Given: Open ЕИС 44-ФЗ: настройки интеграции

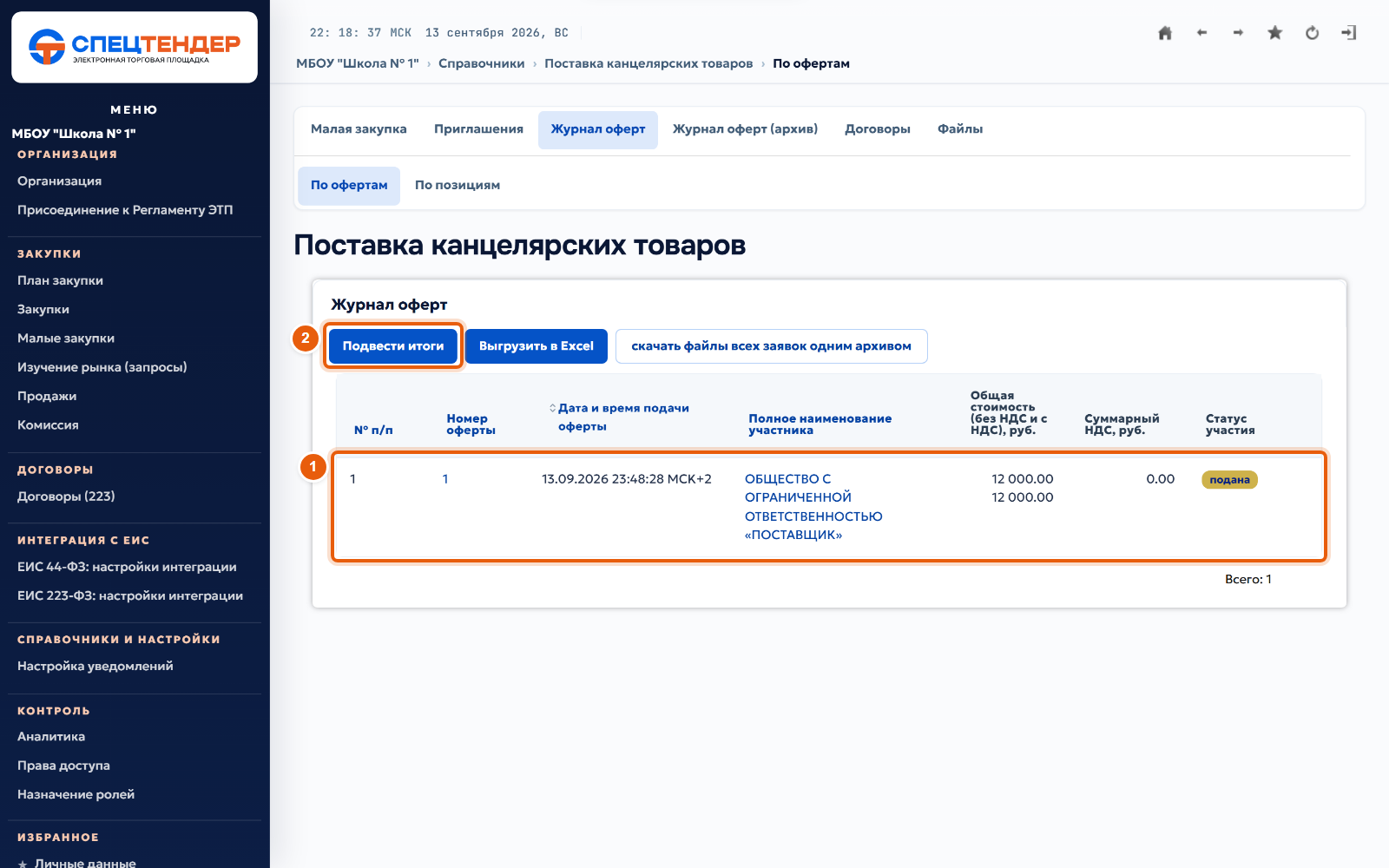Looking at the screenshot, I should (x=127, y=567).
